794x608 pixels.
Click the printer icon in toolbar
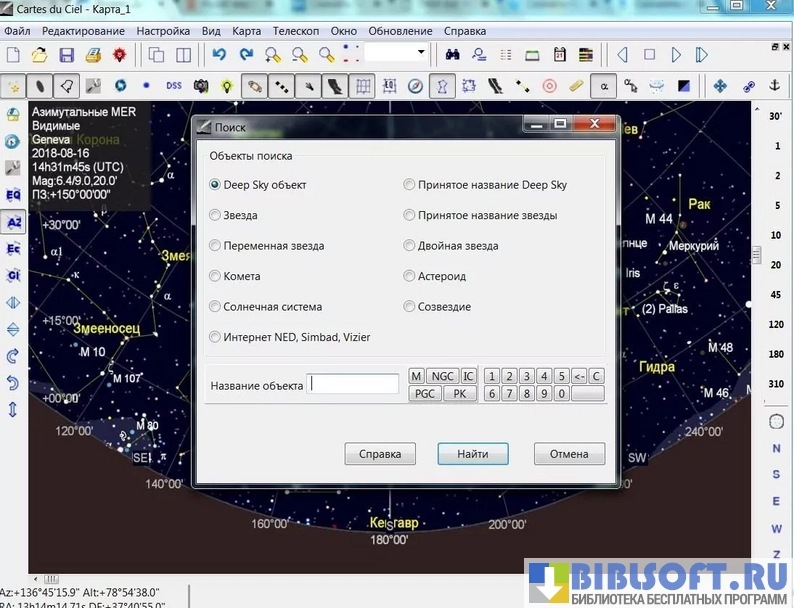92,55
